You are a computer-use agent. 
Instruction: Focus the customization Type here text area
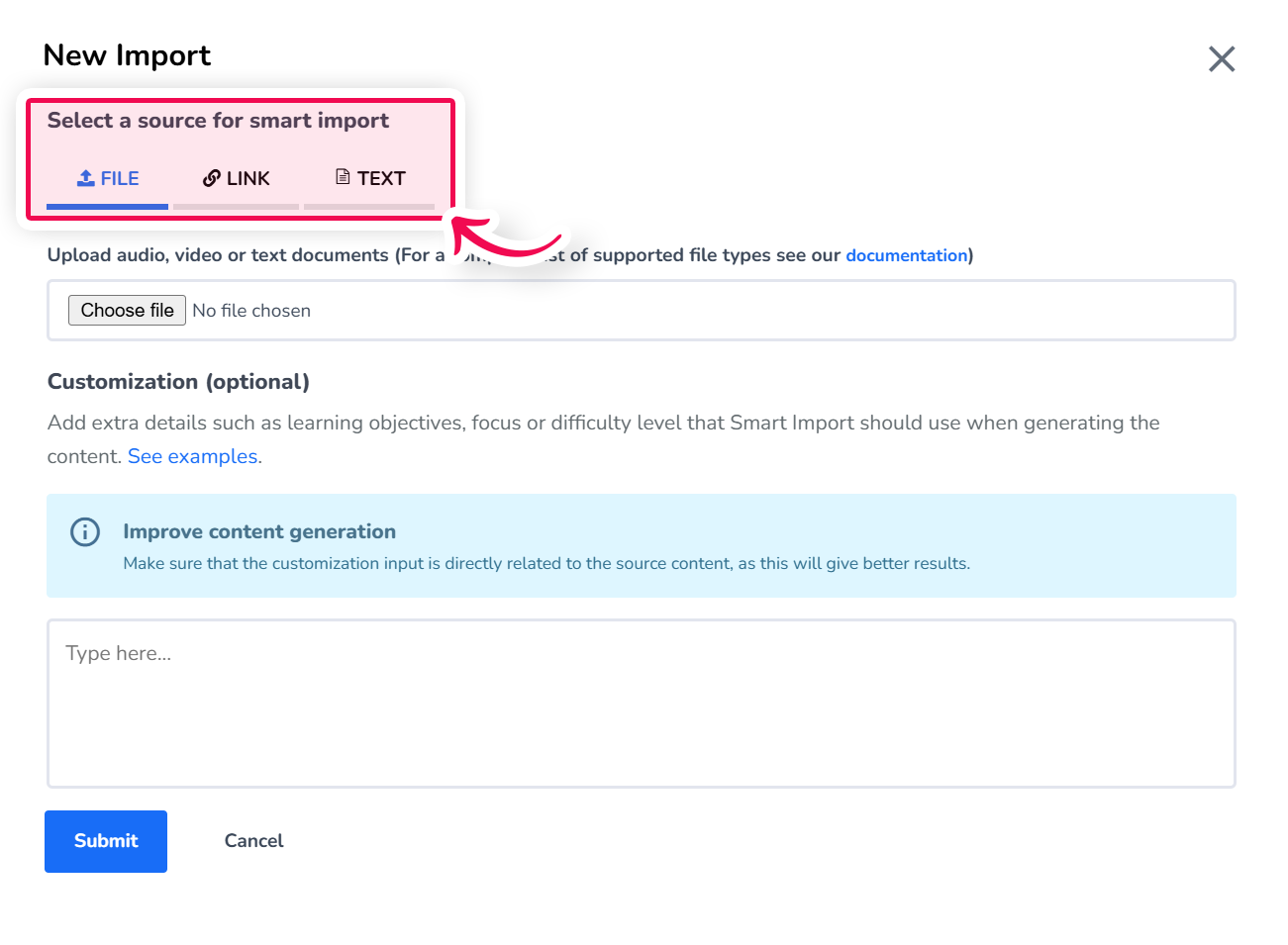[642, 704]
